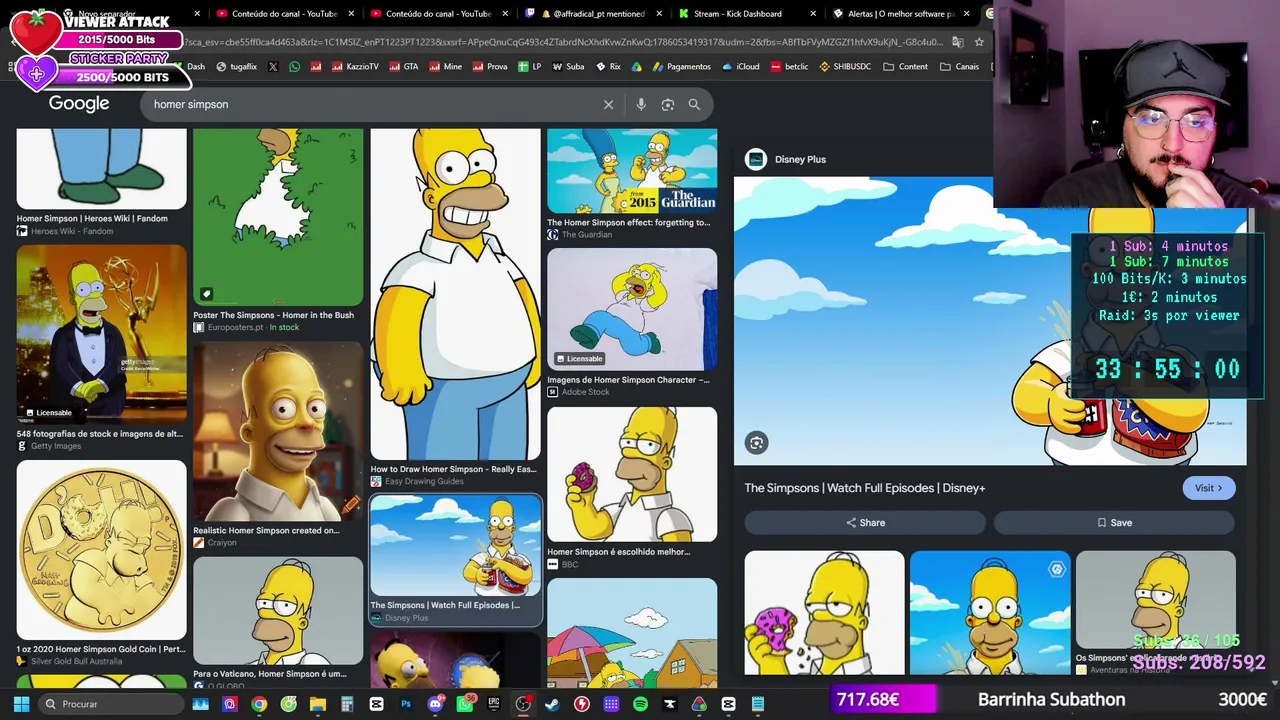Screen dimensions: 1280x720
Task: Open the Disney Plus source link in preview
Action: click(x=786, y=159)
